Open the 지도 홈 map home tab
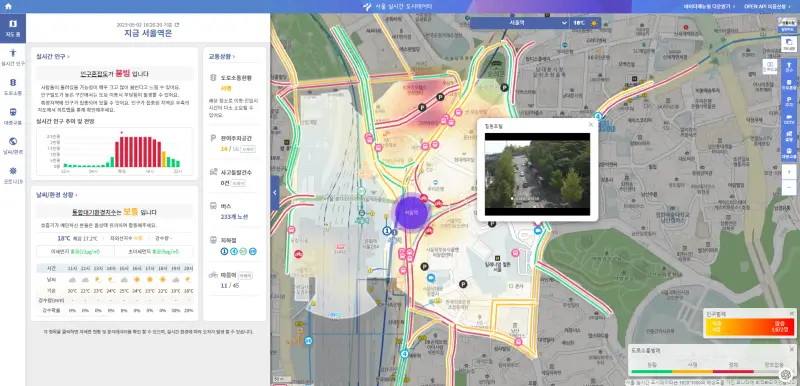The image size is (800, 386). point(13,28)
